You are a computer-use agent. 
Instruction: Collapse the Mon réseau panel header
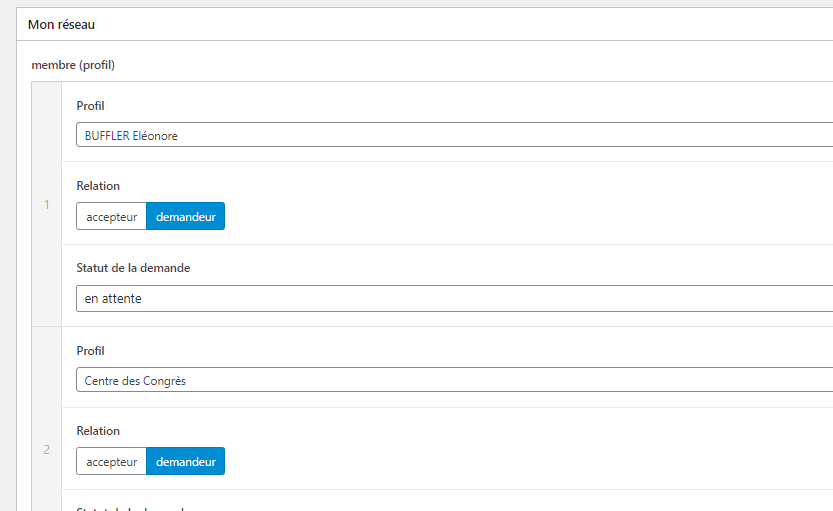click(425, 24)
